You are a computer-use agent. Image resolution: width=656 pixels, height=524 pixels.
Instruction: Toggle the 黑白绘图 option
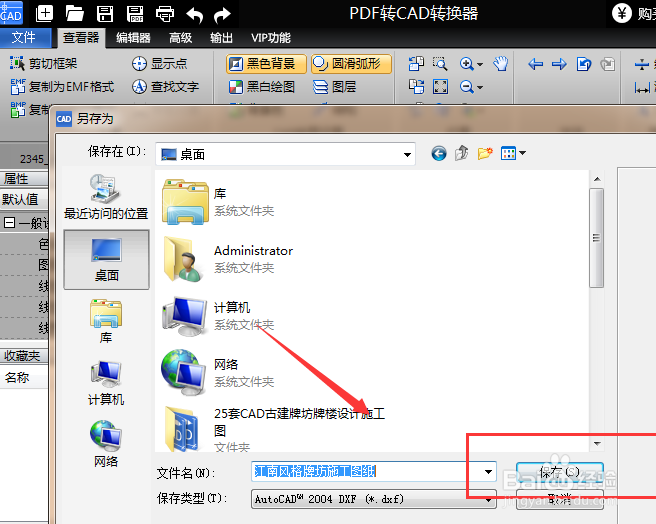click(x=262, y=87)
